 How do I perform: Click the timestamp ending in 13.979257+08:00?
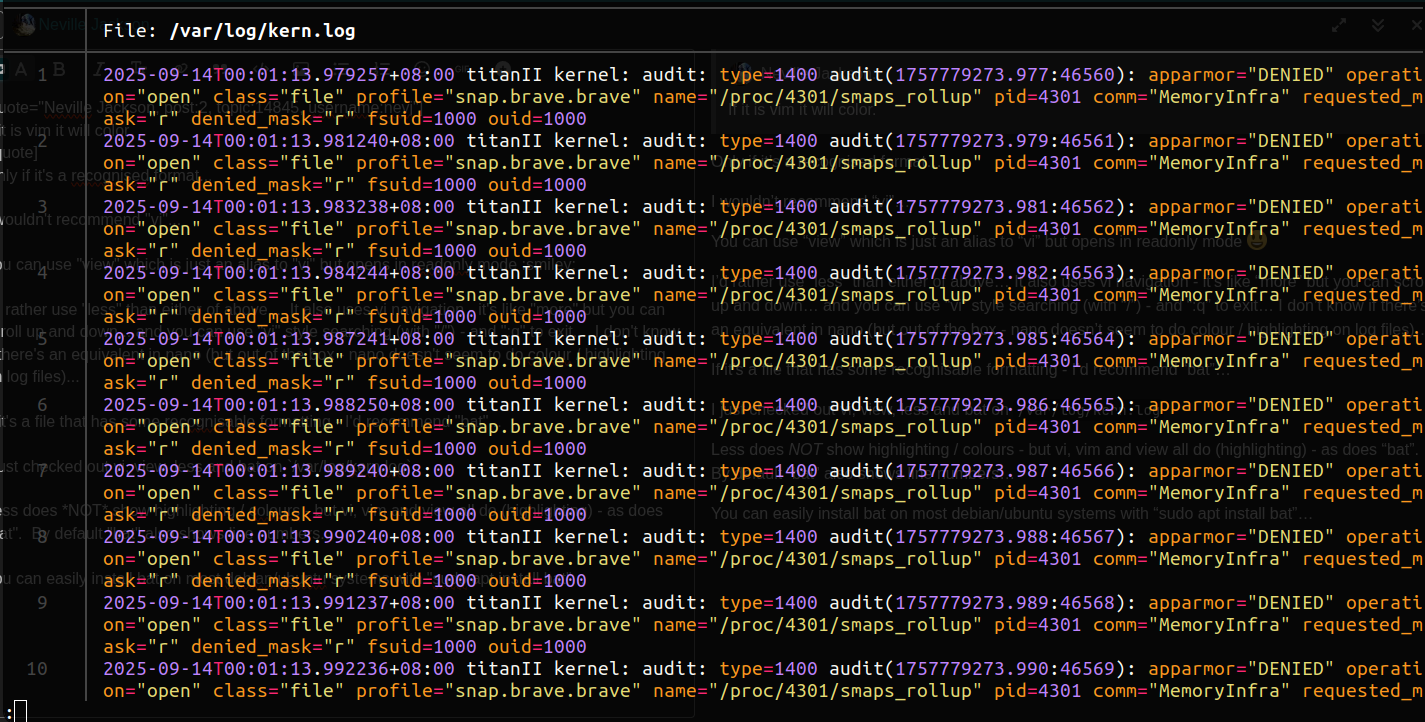point(279,75)
